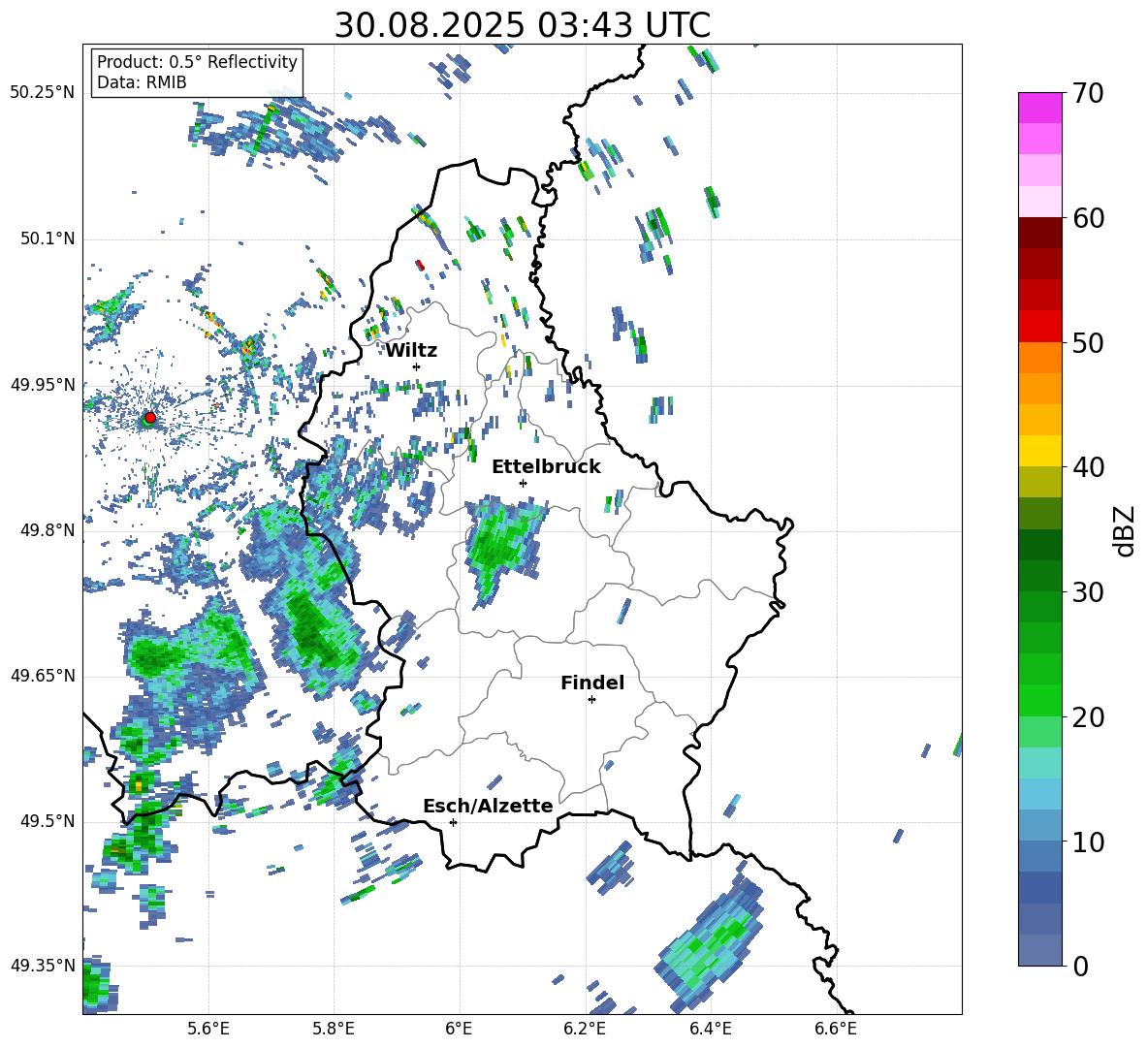Click the magenta top colorbar segment
Viewport: 1148px width, 1048px height.
coord(1039,108)
